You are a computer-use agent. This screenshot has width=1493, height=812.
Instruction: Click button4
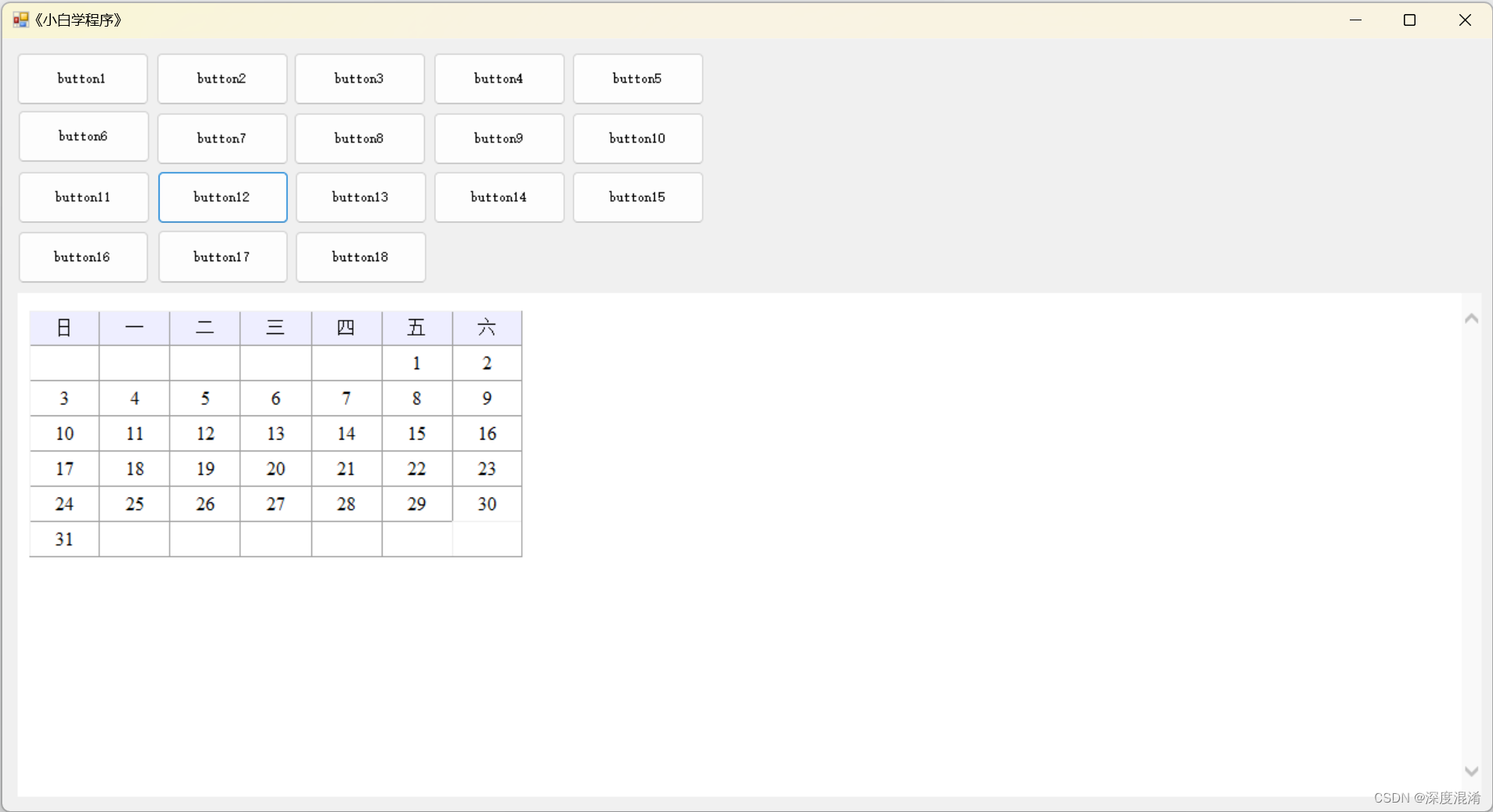(x=499, y=79)
